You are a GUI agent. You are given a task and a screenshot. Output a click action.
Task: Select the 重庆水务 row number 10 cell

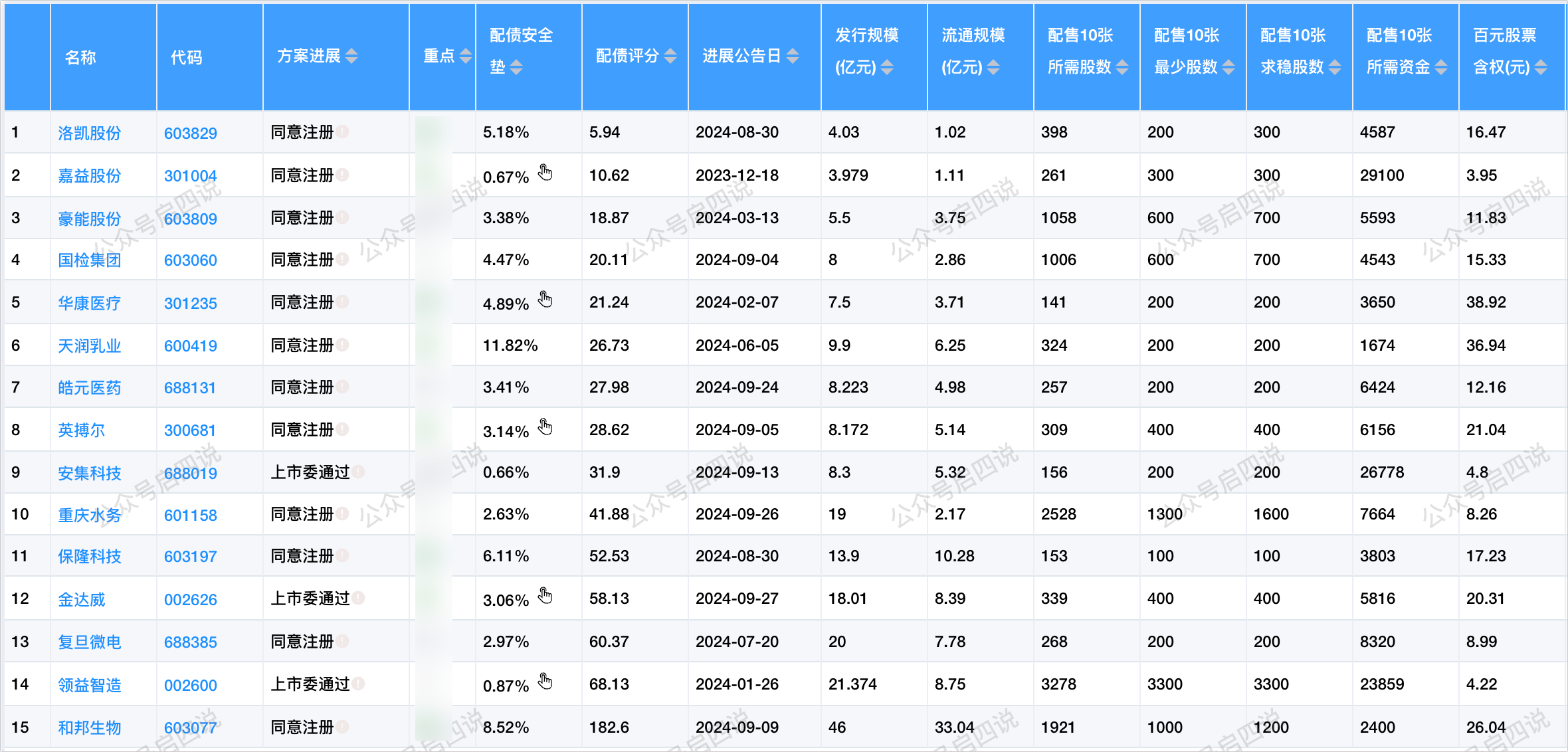(20, 514)
